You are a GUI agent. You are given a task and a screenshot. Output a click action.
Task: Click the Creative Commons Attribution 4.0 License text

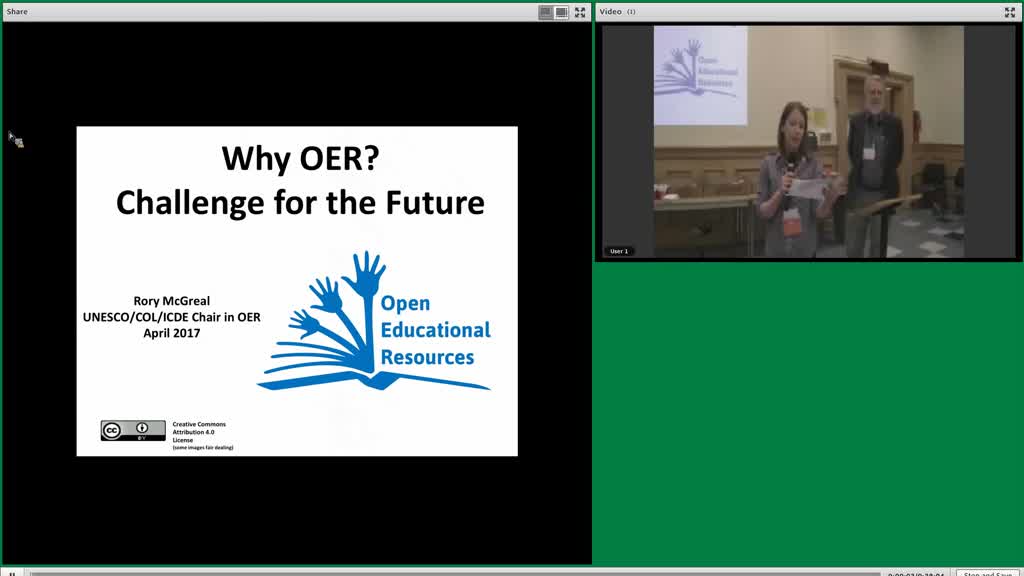[x=199, y=432]
